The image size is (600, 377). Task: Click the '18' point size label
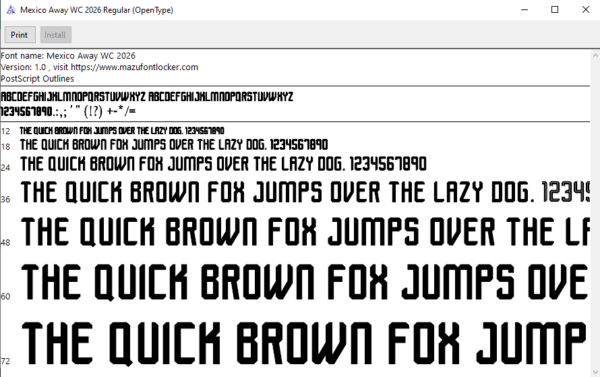pos(5,147)
